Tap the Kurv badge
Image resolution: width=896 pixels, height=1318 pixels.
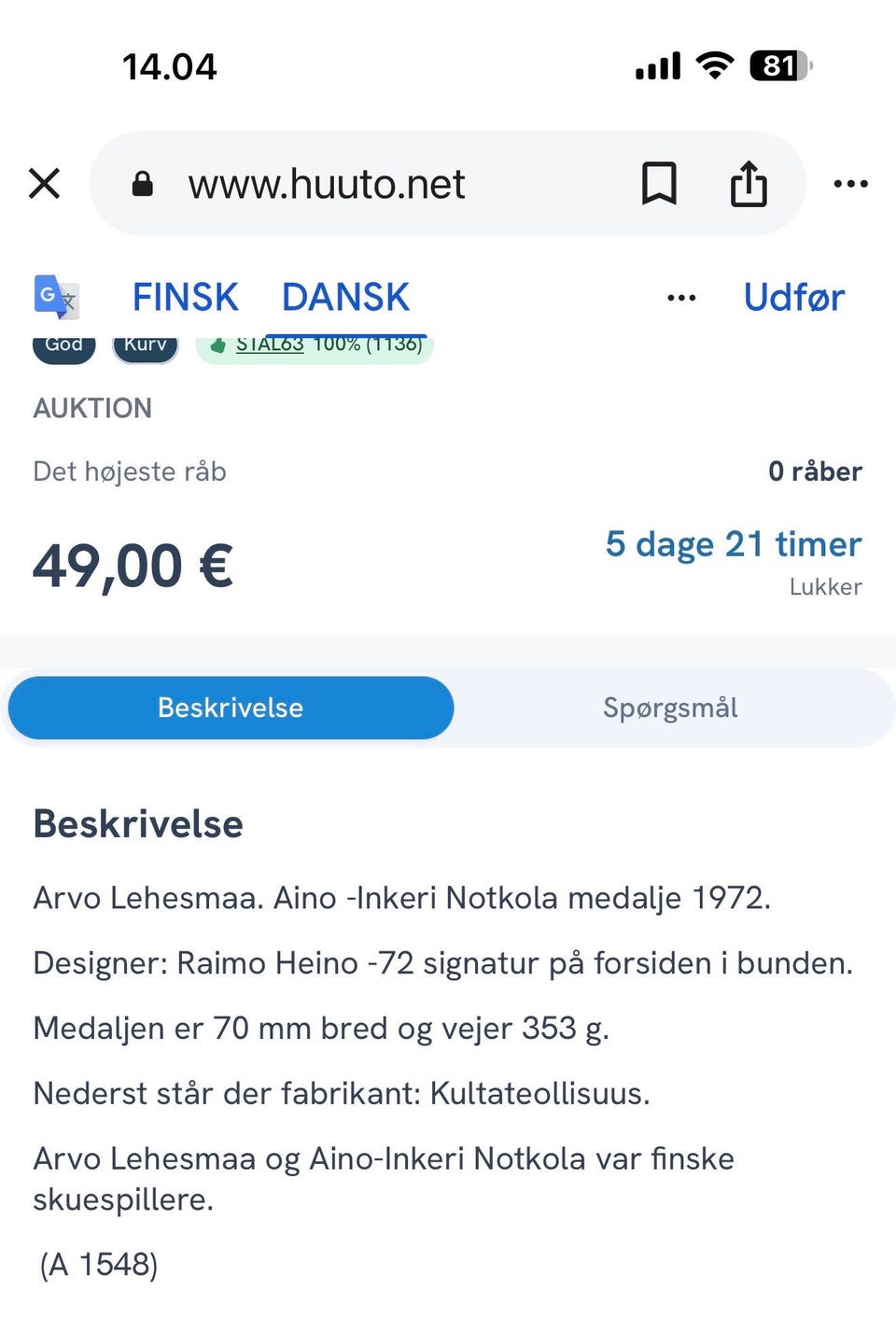[145, 345]
